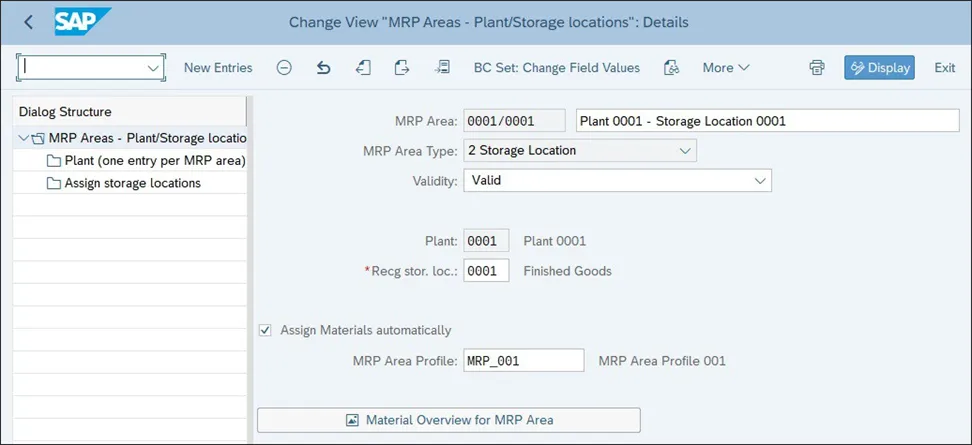Click the Undo Change arrow icon
Image resolution: width=972 pixels, height=445 pixels.
pyautogui.click(x=323, y=68)
